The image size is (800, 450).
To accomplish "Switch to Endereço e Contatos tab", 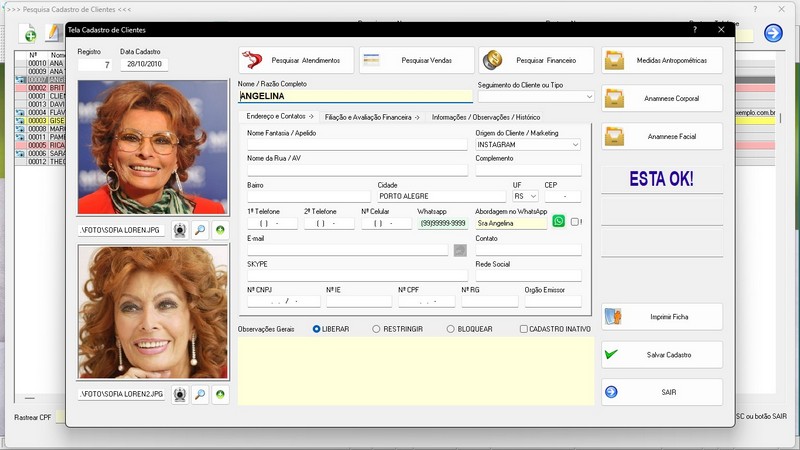I will [x=280, y=116].
